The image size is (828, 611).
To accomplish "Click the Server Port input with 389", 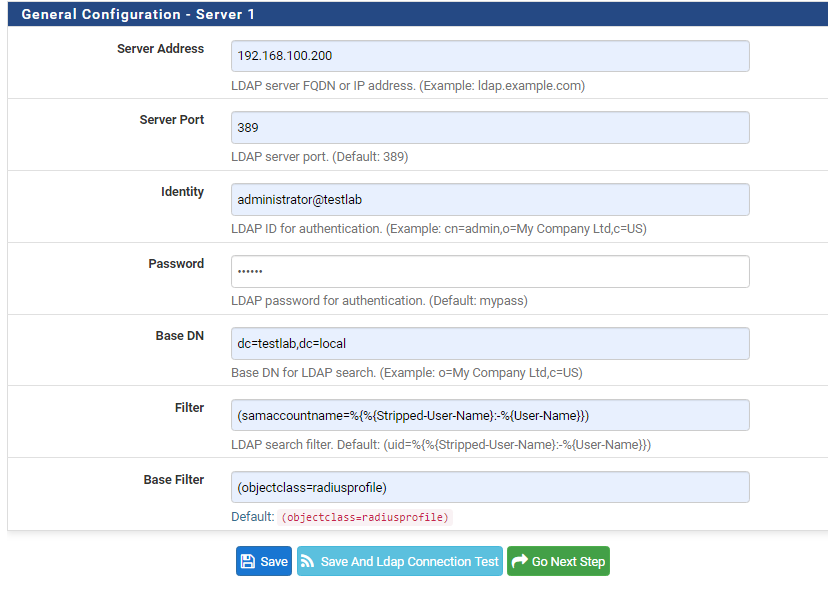I will pyautogui.click(x=490, y=127).
